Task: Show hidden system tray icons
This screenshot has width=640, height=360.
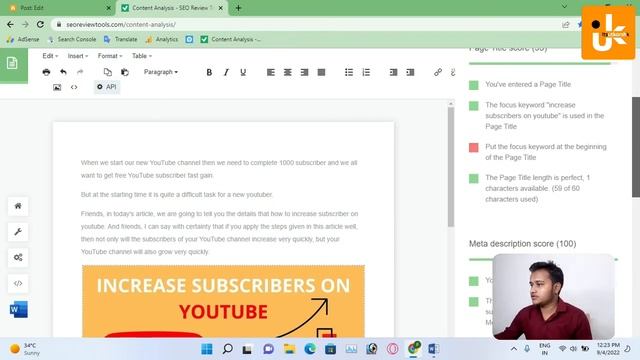Action: [514, 349]
